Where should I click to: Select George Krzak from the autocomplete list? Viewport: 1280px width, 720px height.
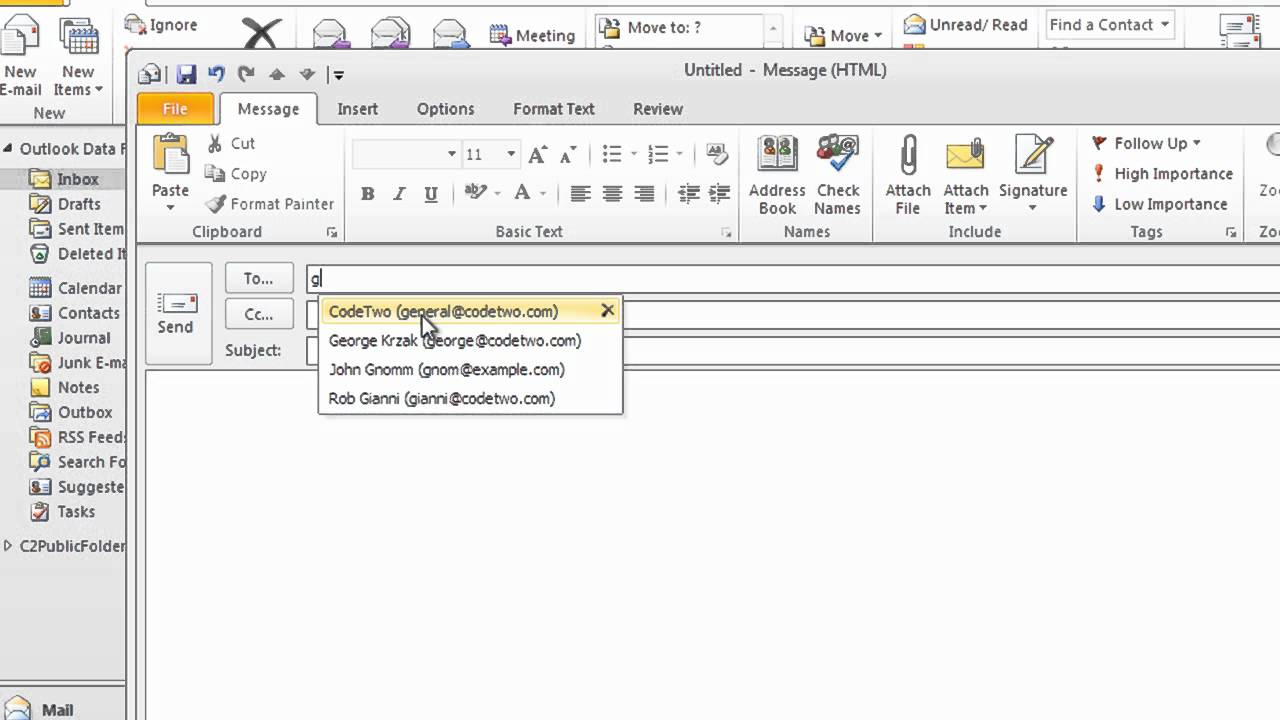click(x=455, y=341)
